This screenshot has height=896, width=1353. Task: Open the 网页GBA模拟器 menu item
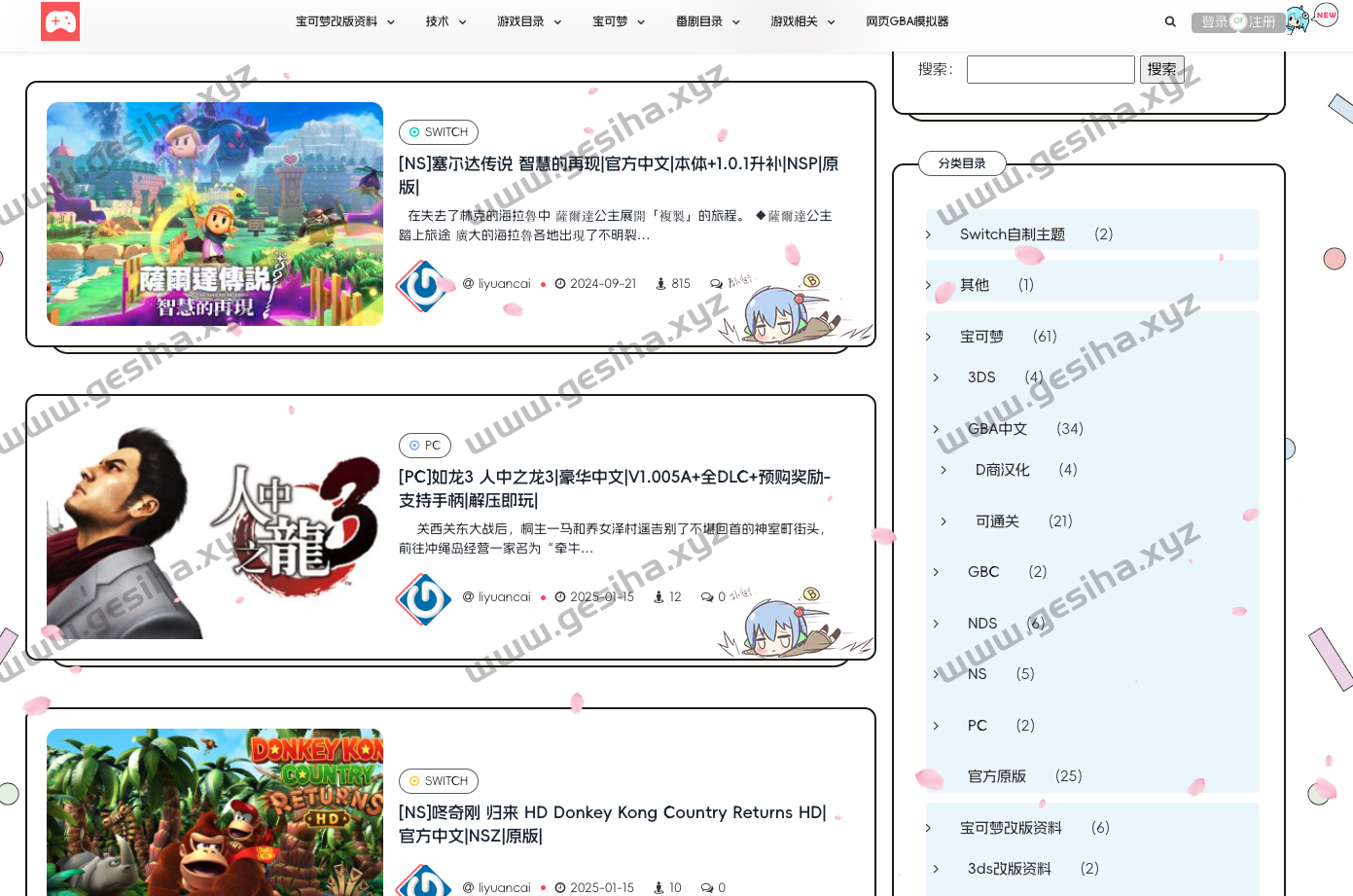[x=907, y=21]
